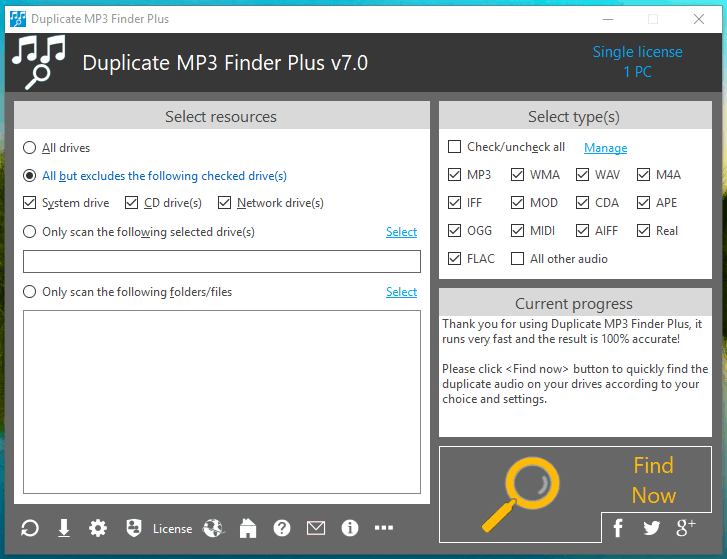The width and height of the screenshot is (727, 559).
Task: Open help with the question mark icon
Action: pyautogui.click(x=282, y=528)
